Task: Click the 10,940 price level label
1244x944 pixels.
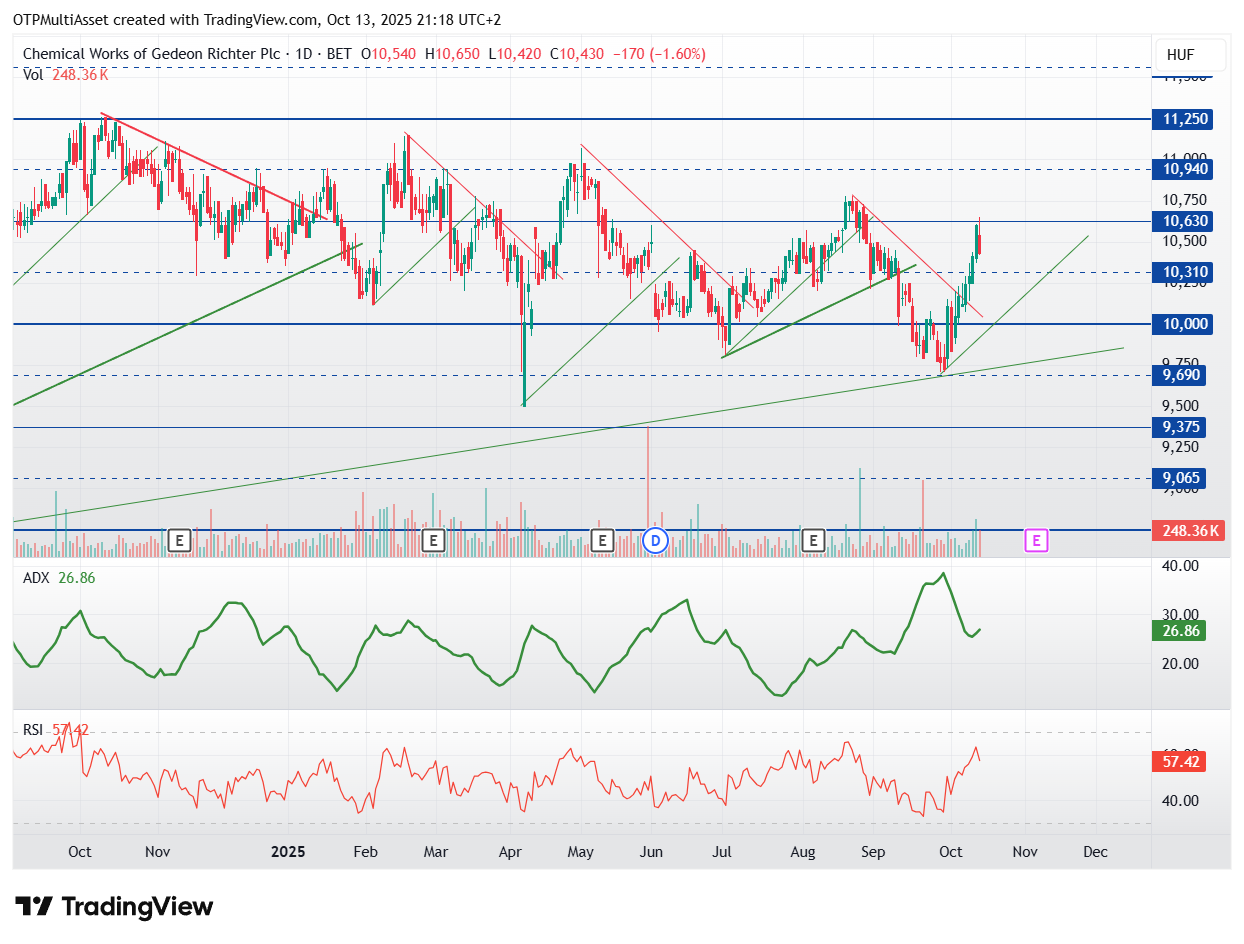Action: (1188, 170)
